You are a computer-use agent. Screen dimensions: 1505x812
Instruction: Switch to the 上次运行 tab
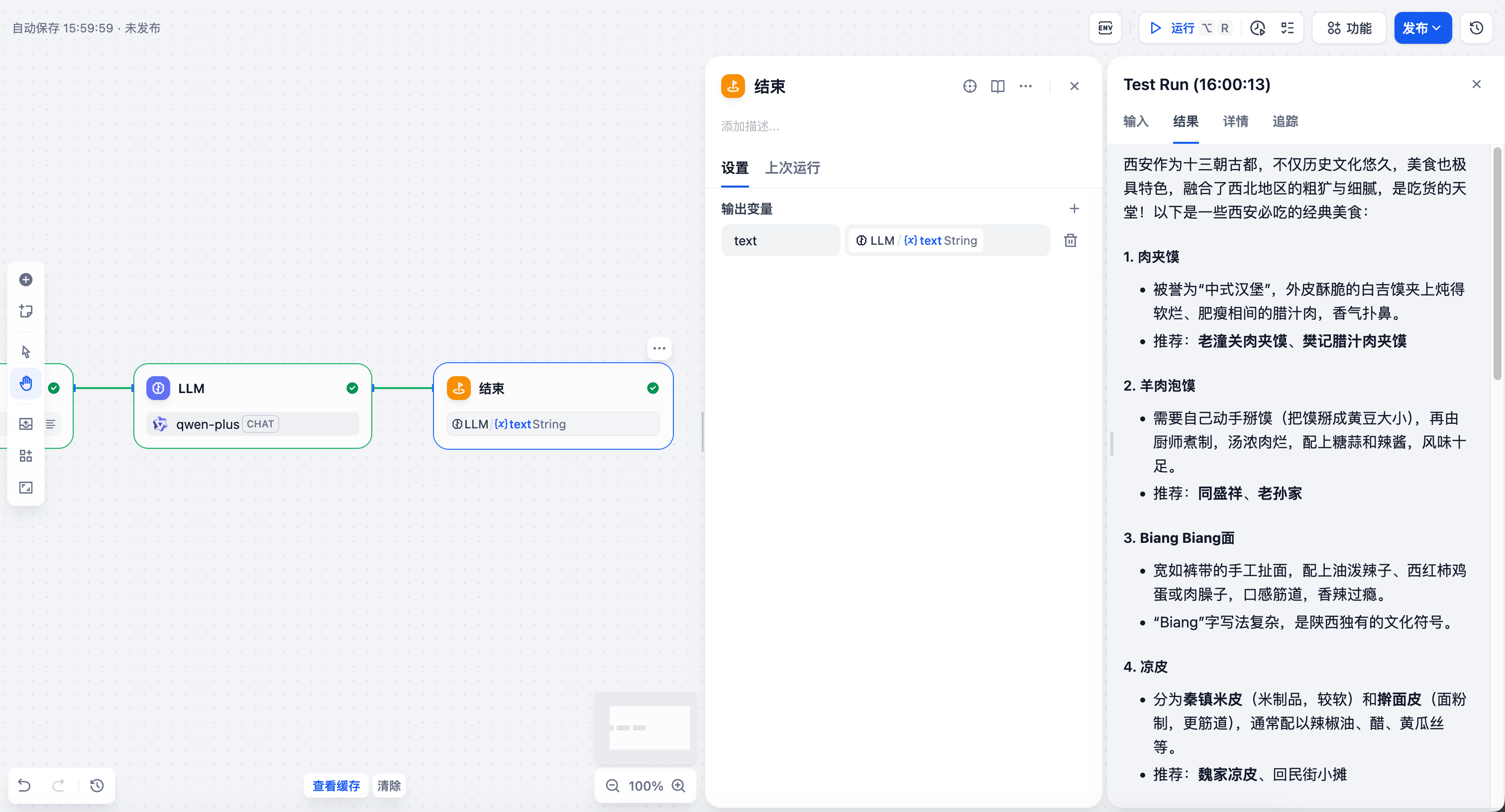pos(792,168)
